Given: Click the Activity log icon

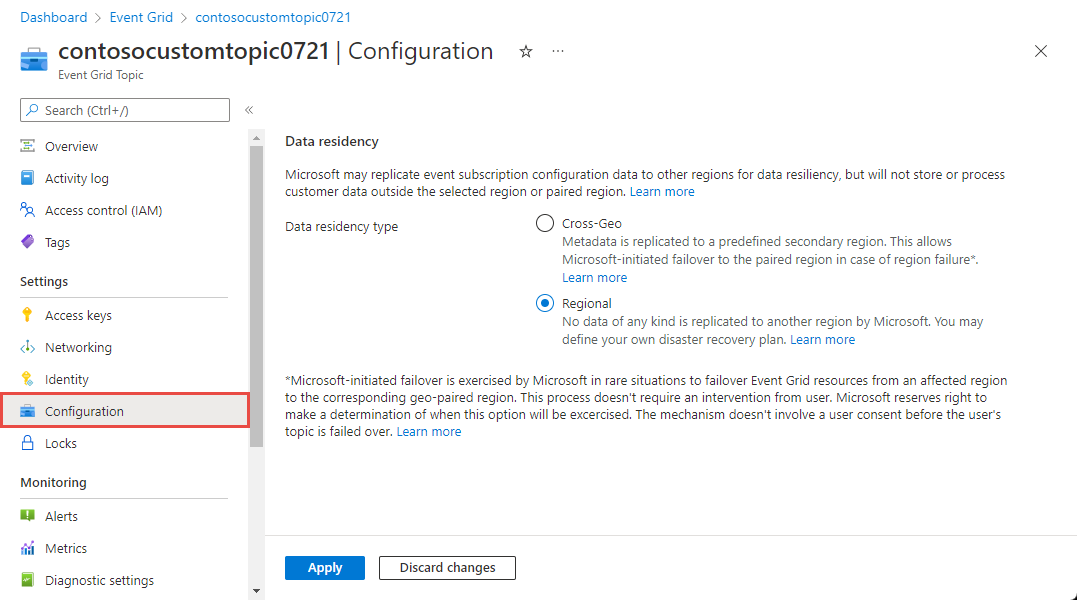Looking at the screenshot, I should click(28, 178).
